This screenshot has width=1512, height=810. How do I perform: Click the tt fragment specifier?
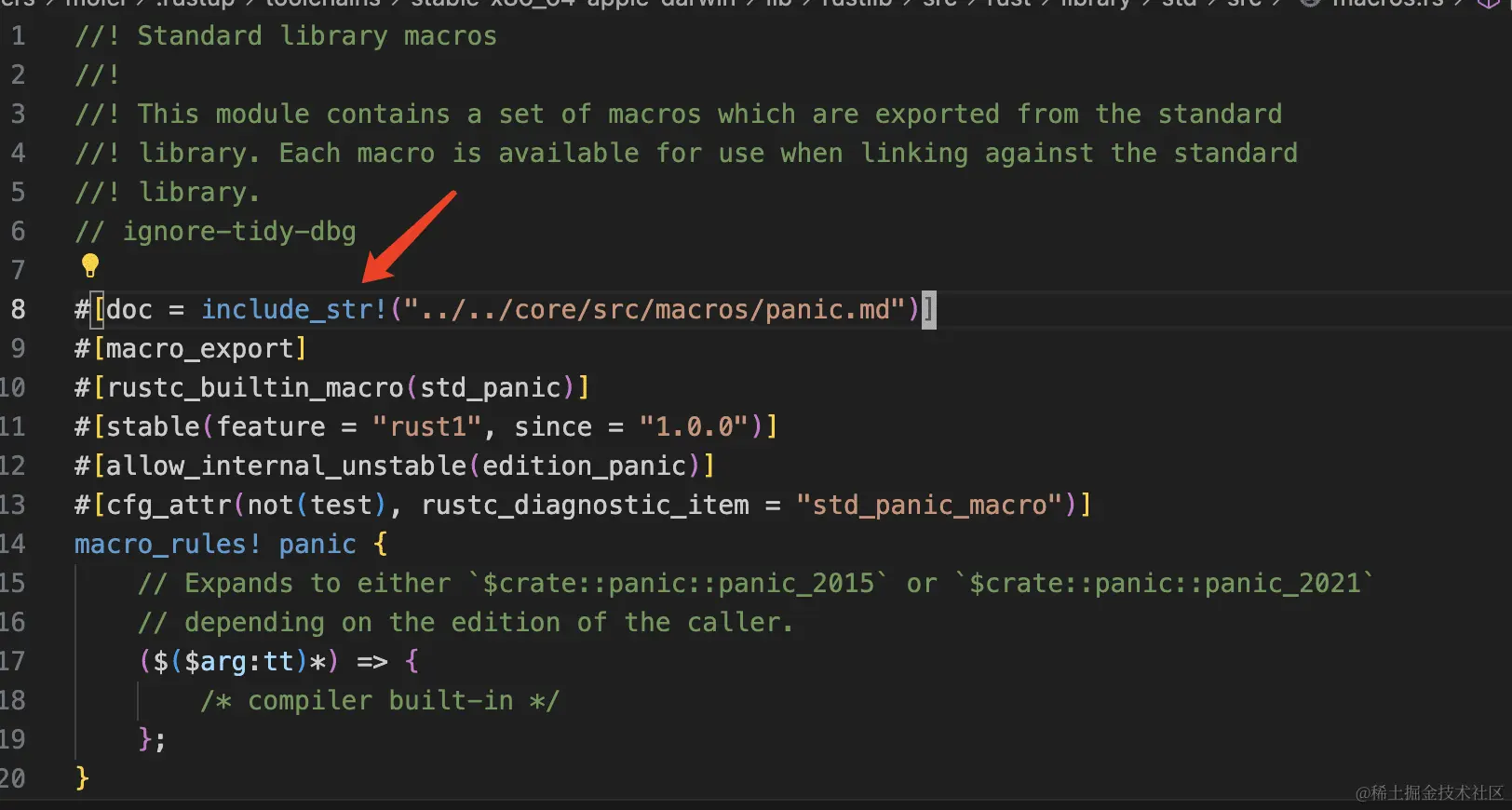pyautogui.click(x=278, y=661)
